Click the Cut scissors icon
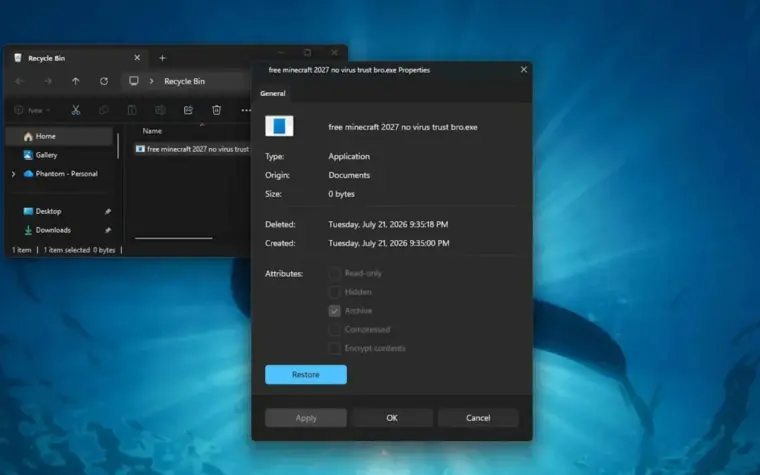The image size is (760, 475). (76, 111)
